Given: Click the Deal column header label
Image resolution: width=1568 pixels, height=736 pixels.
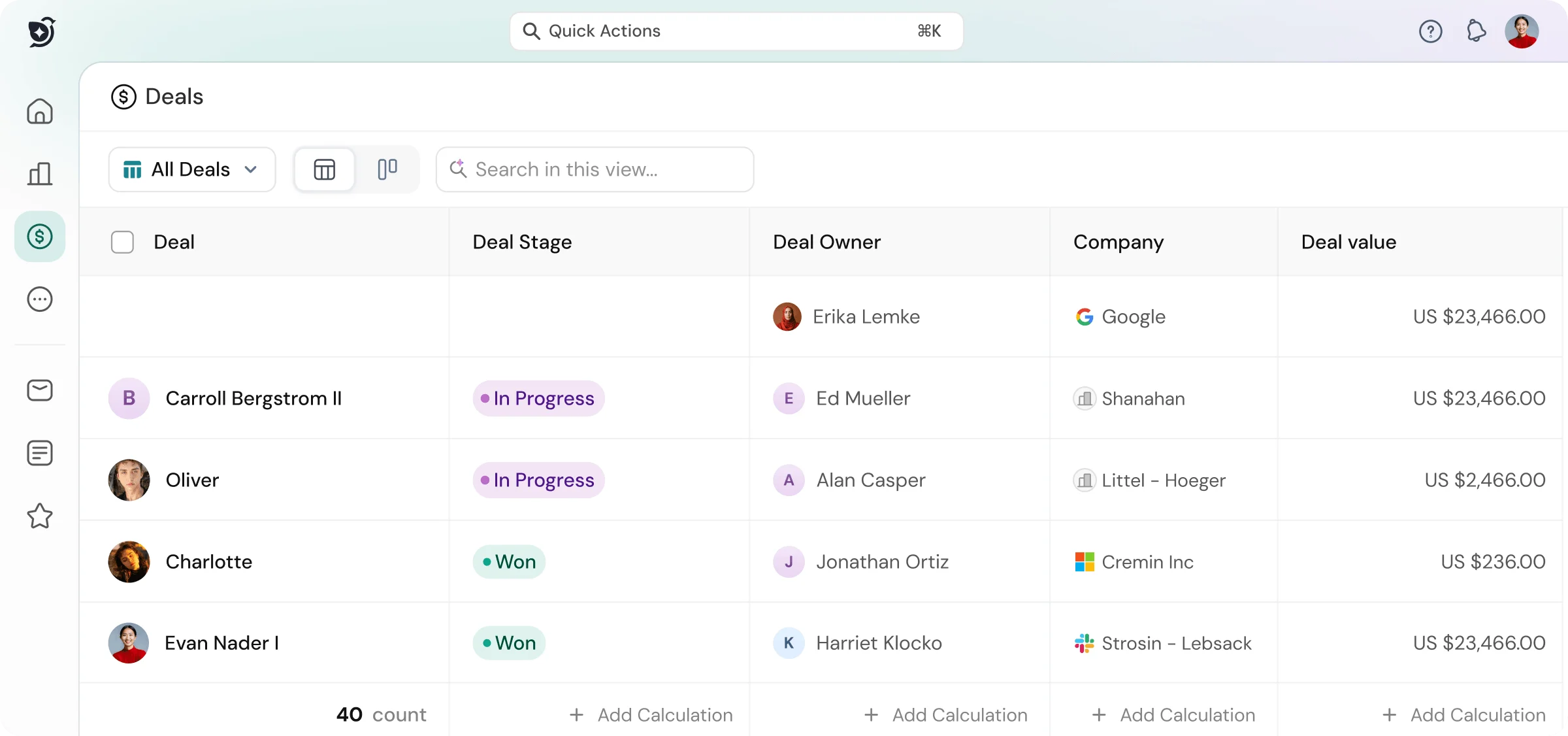Looking at the screenshot, I should pos(174,243).
